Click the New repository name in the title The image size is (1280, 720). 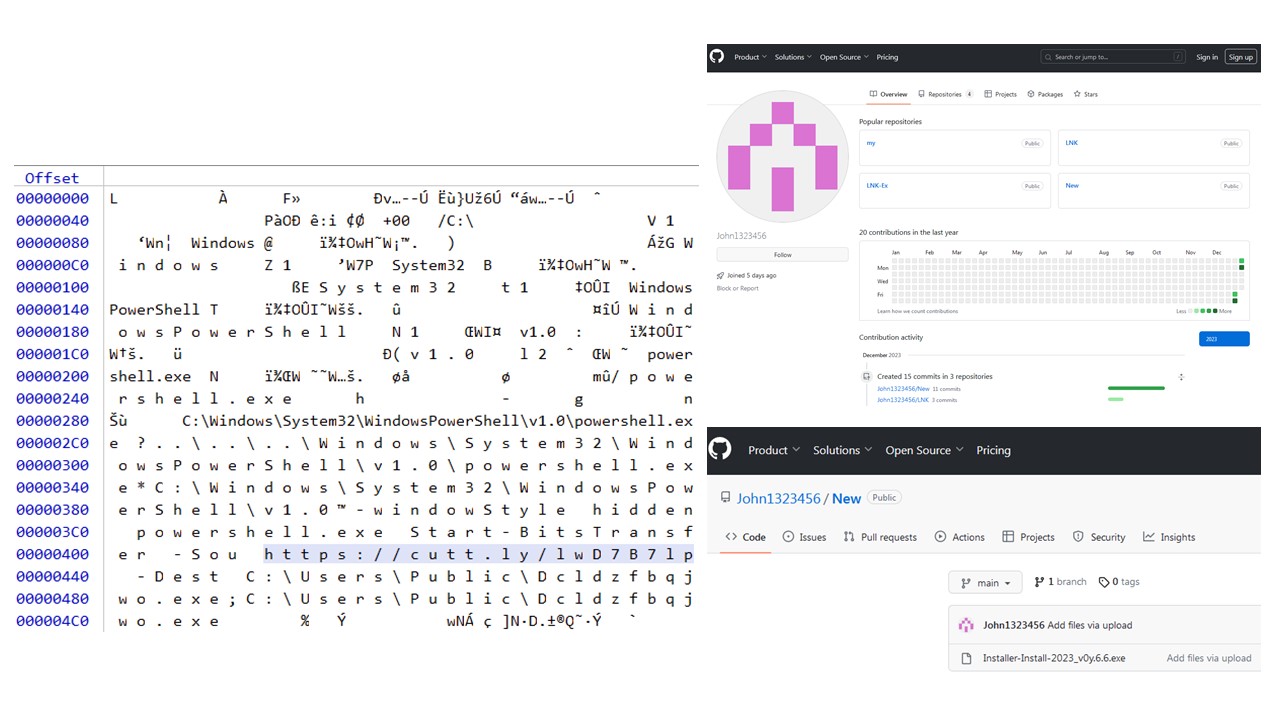tap(847, 498)
